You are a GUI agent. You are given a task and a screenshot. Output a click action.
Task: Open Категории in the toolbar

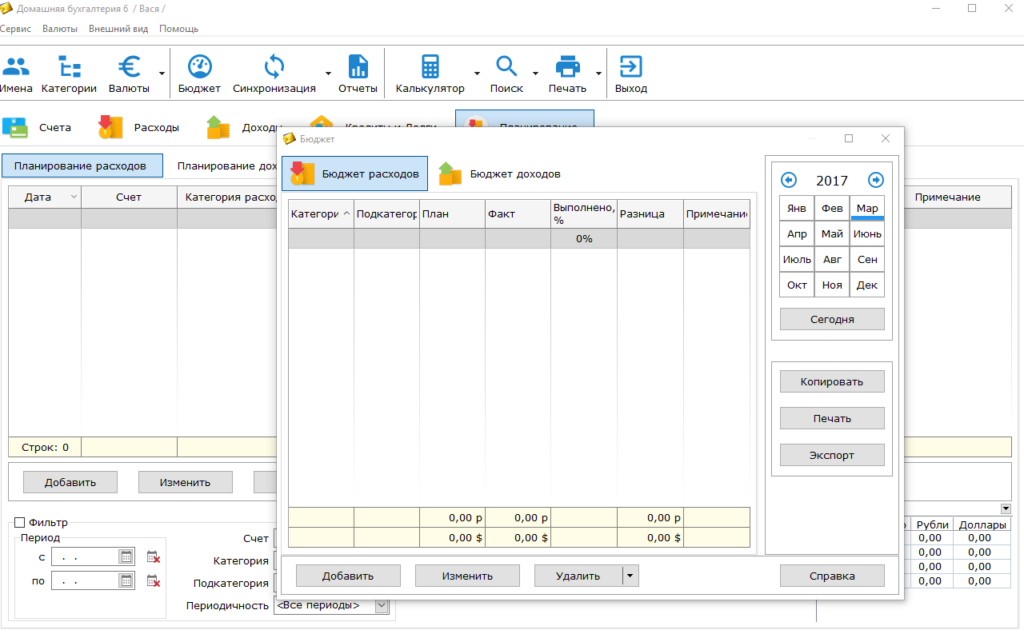tap(69, 68)
